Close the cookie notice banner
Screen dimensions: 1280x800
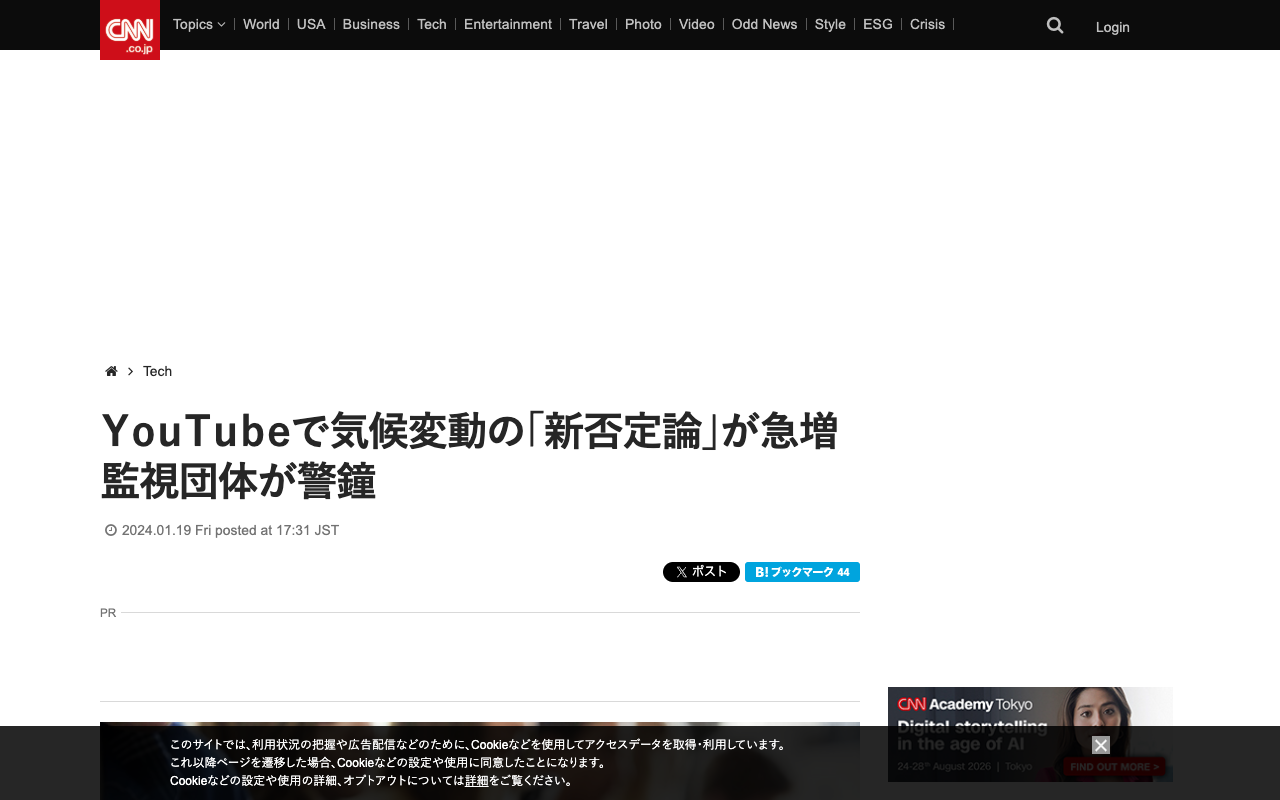click(1101, 745)
